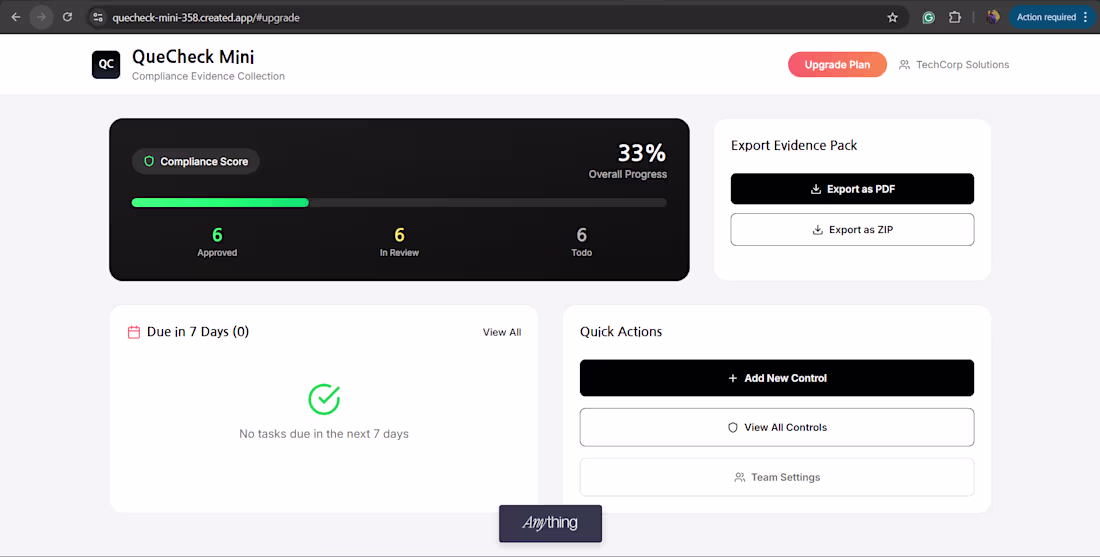The image size is (1100, 557).
Task: Click the Anything badge at bottom
Action: click(550, 523)
